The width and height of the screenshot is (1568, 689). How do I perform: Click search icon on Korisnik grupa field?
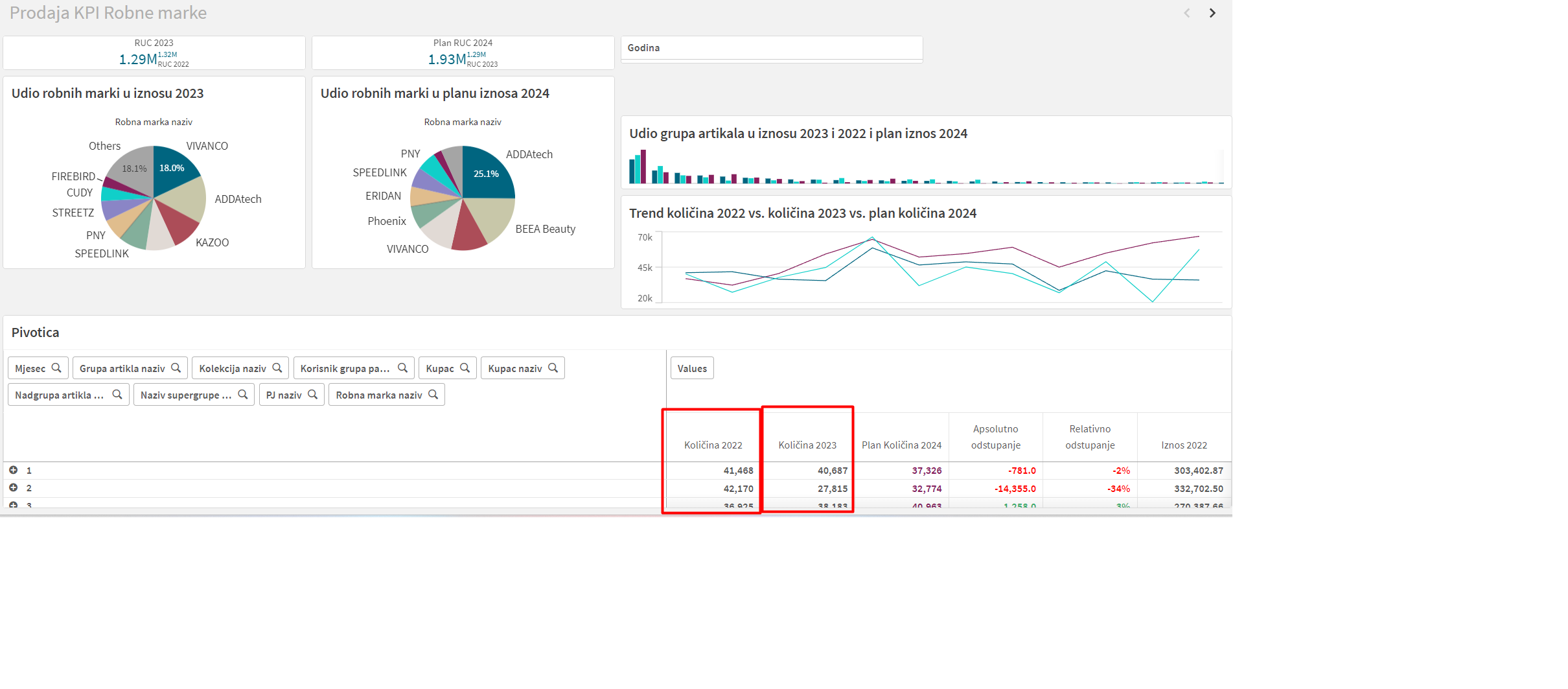coord(402,368)
